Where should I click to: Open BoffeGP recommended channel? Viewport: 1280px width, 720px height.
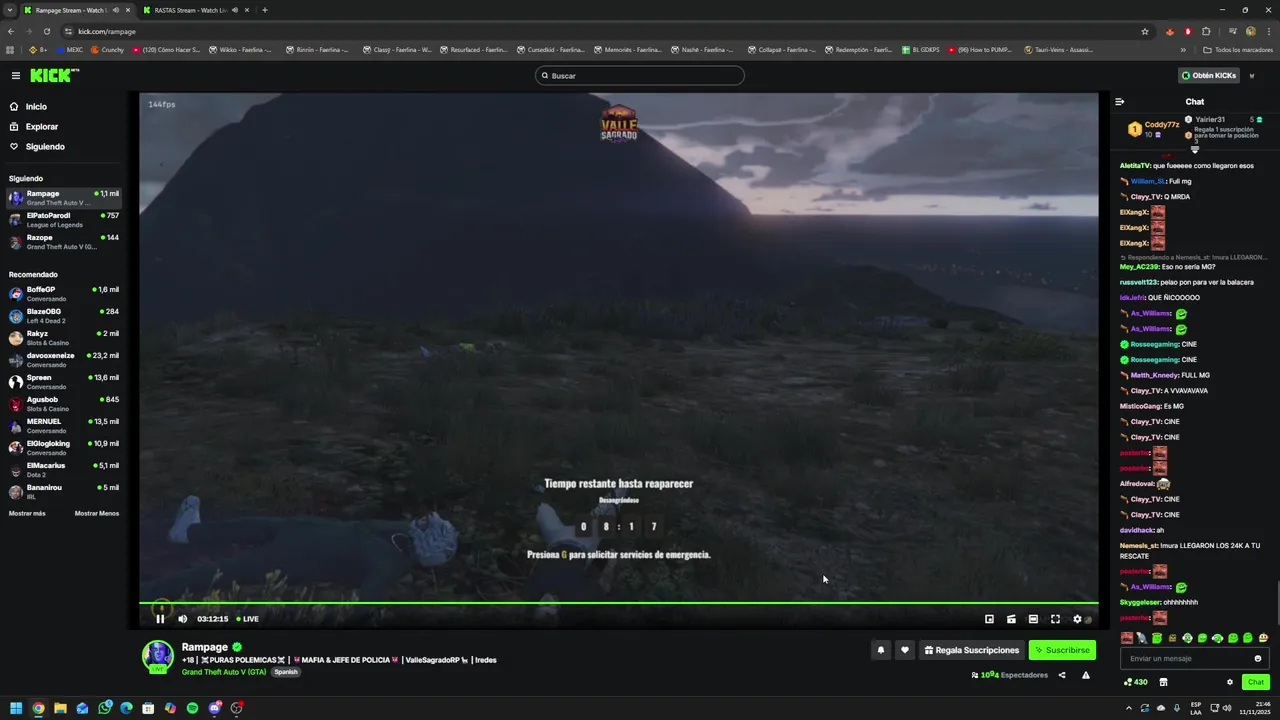click(64, 294)
